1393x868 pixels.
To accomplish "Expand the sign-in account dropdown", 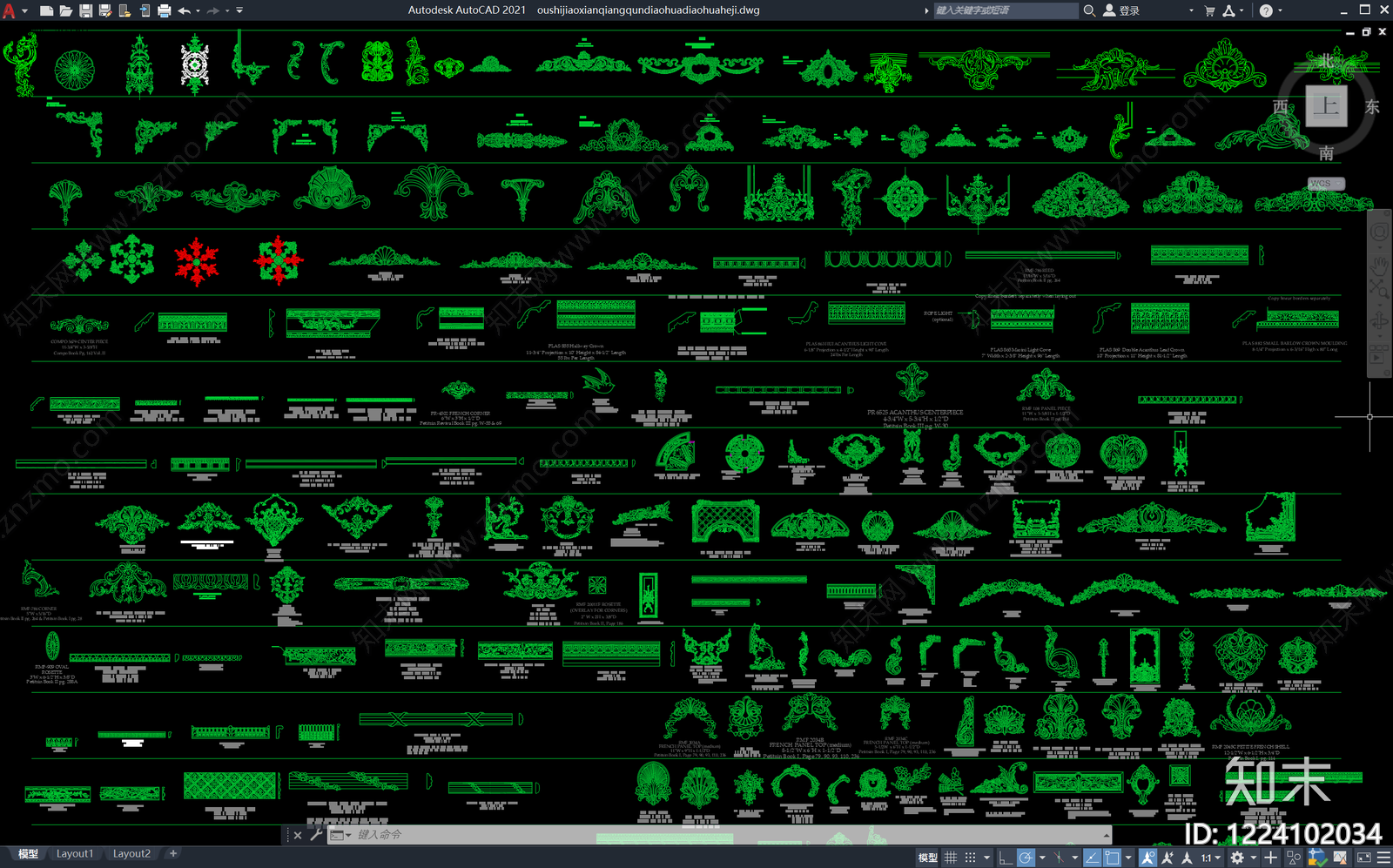I will 1191,11.
